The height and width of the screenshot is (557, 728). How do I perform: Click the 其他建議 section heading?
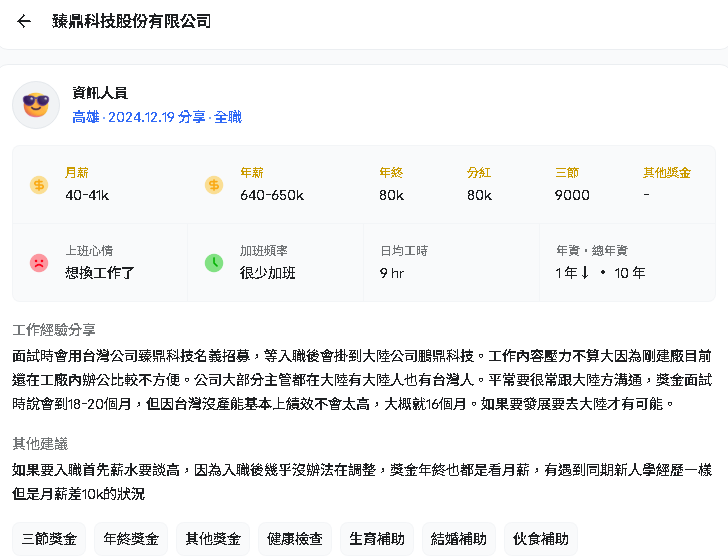tap(40, 444)
